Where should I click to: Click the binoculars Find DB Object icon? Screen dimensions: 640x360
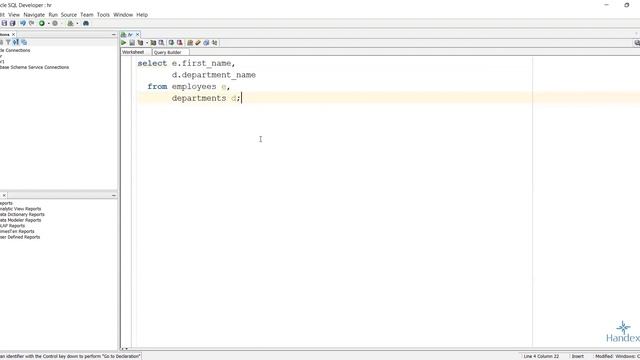[86, 23]
